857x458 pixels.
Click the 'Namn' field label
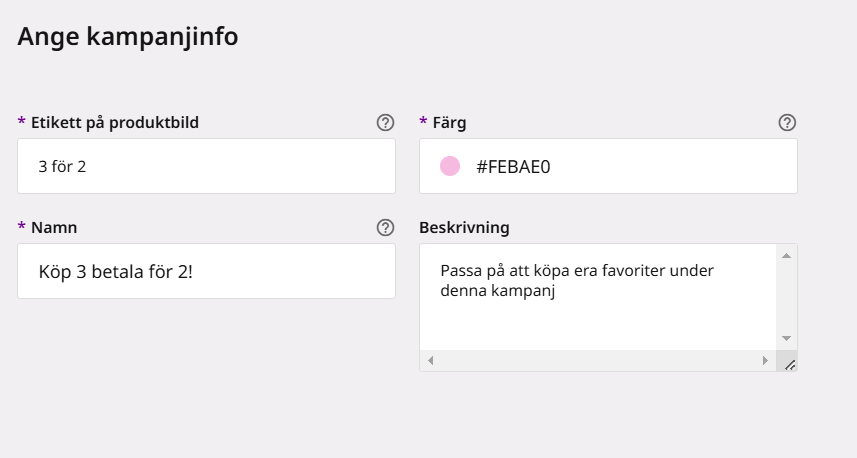click(x=54, y=227)
